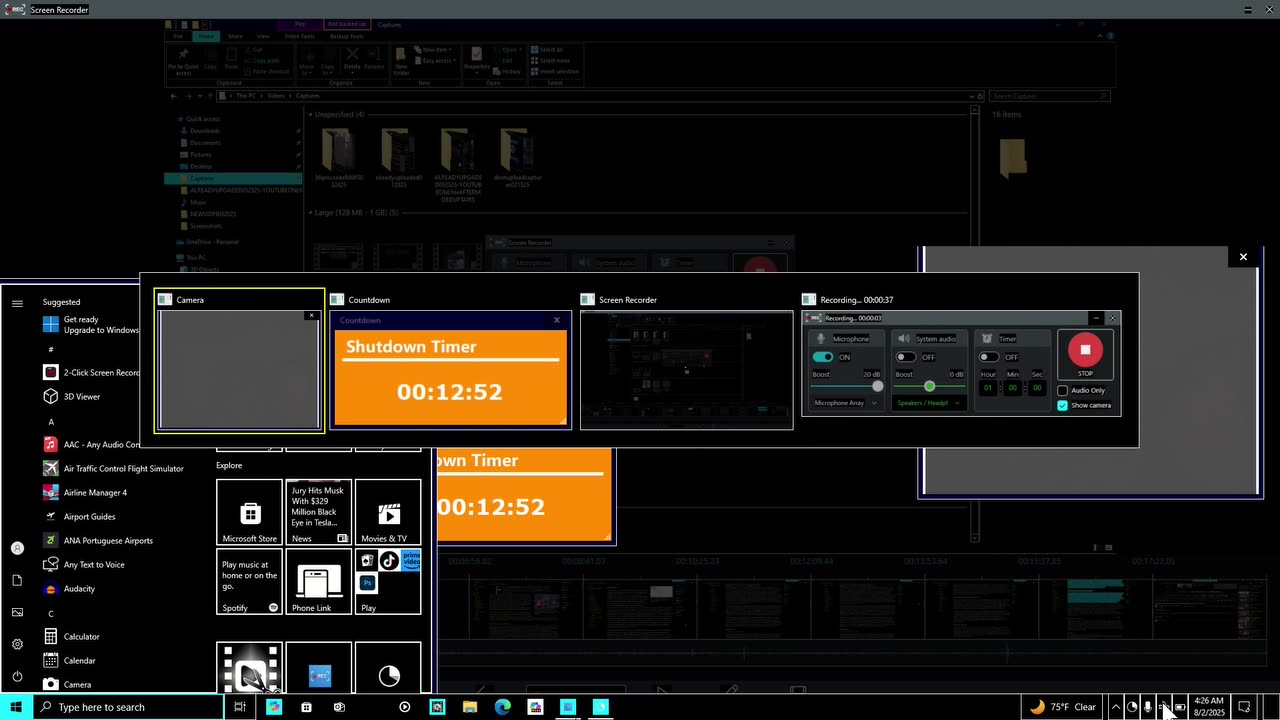Click the Start menu Power icon

pos(17,676)
